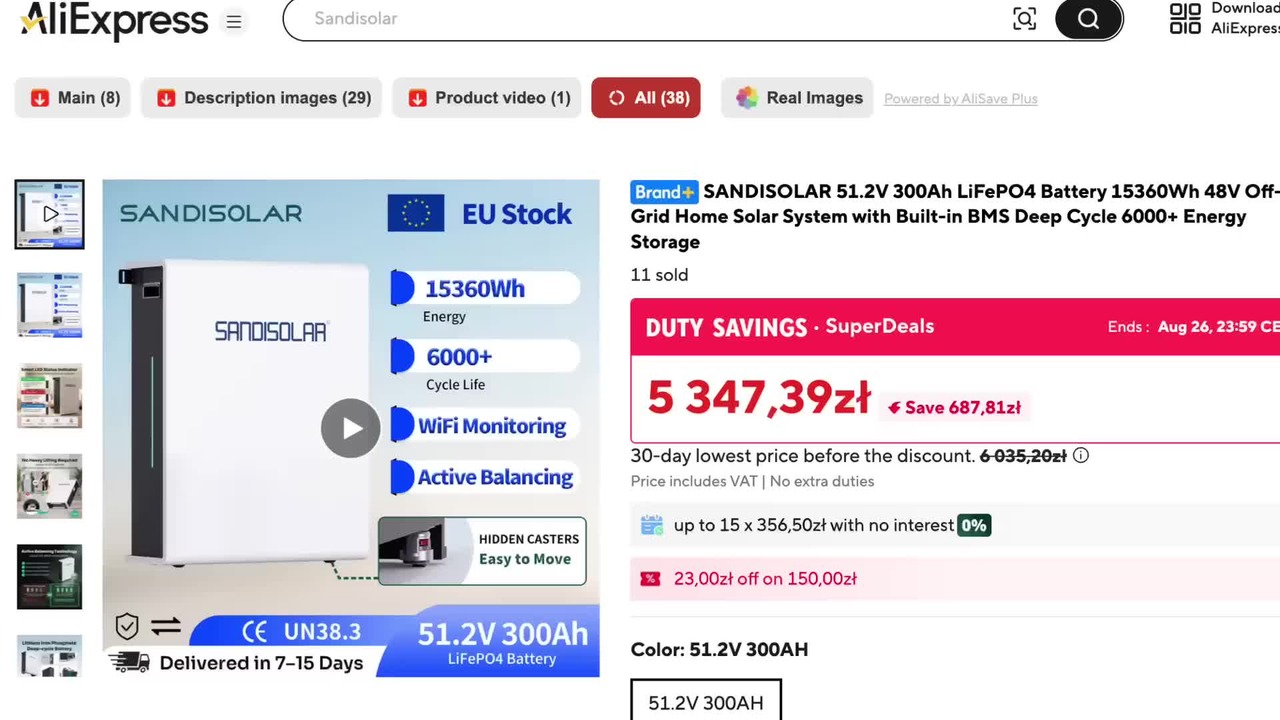Viewport: 1280px width, 720px height.
Task: Click the QR code download app icon
Action: pos(1185,18)
